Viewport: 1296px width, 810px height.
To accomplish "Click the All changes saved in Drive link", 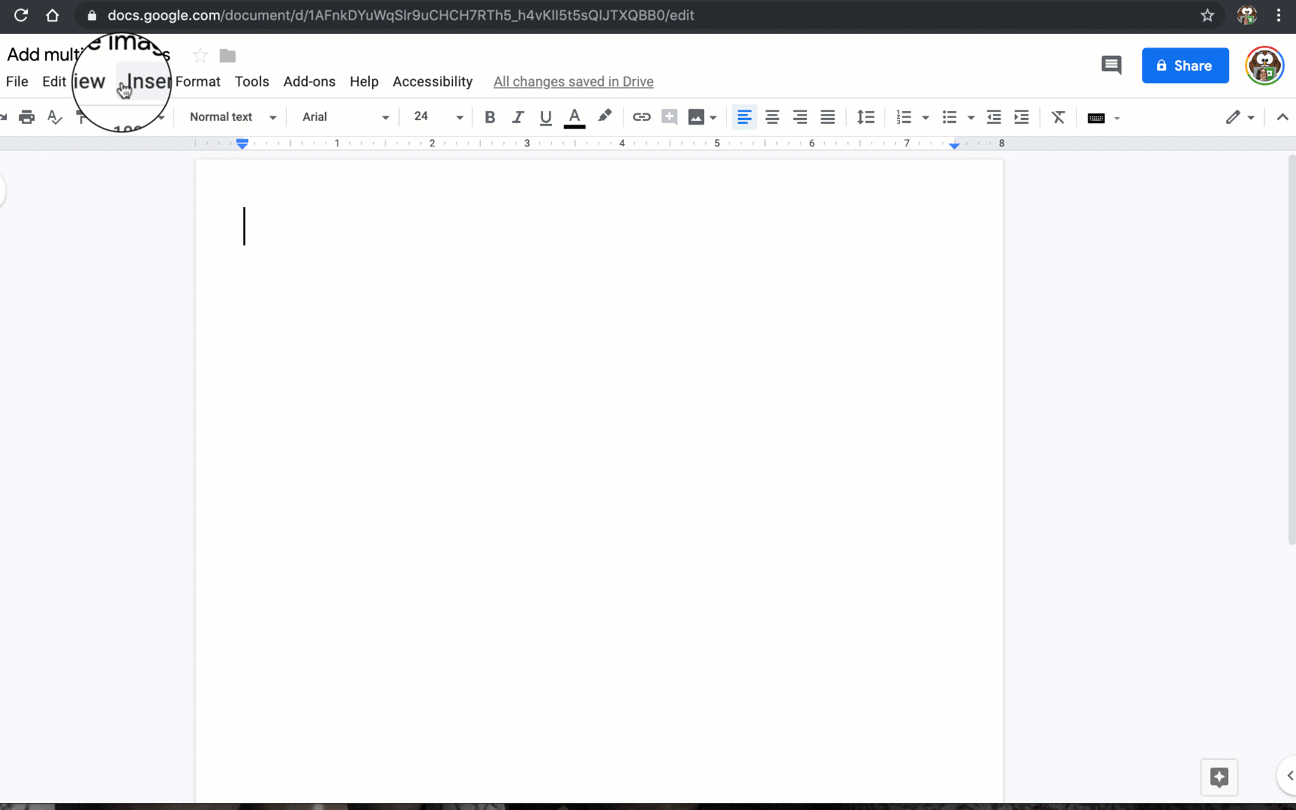I will click(573, 81).
